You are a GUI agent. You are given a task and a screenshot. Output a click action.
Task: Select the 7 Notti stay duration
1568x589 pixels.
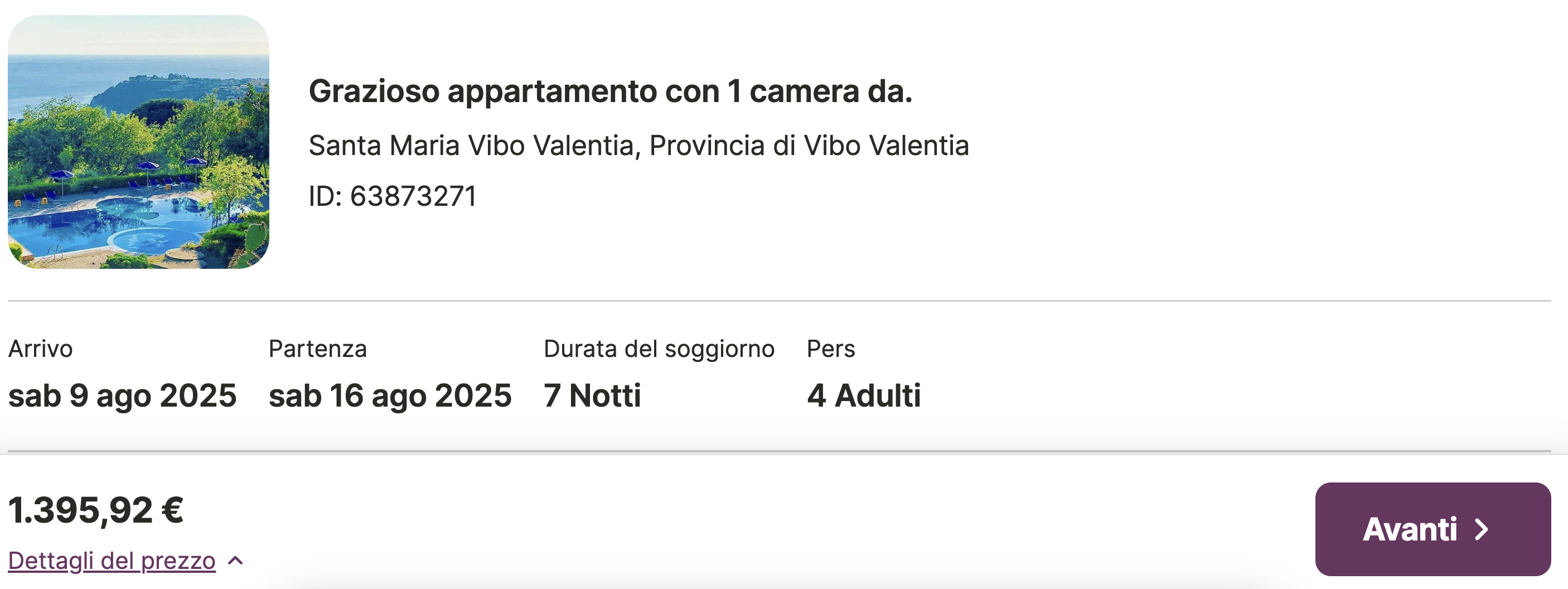592,396
